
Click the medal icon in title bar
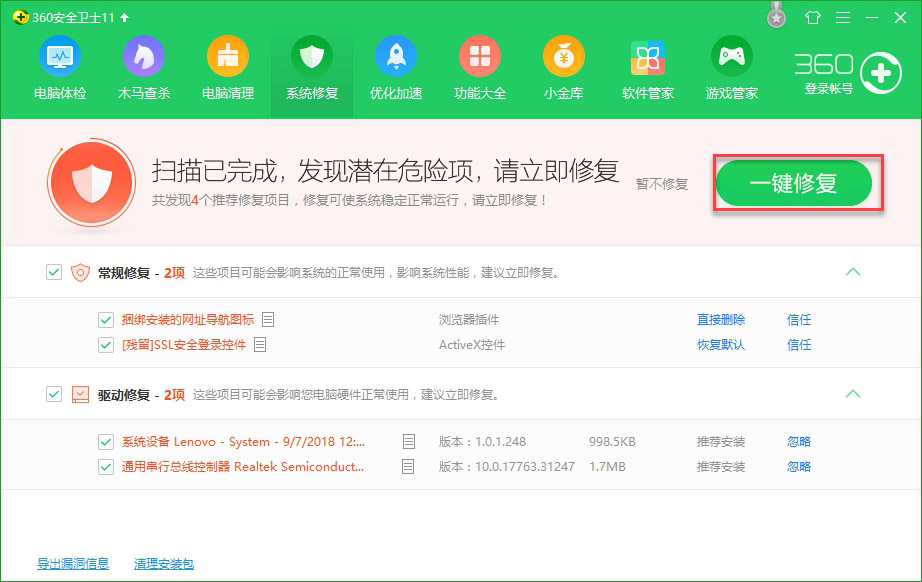[776, 15]
